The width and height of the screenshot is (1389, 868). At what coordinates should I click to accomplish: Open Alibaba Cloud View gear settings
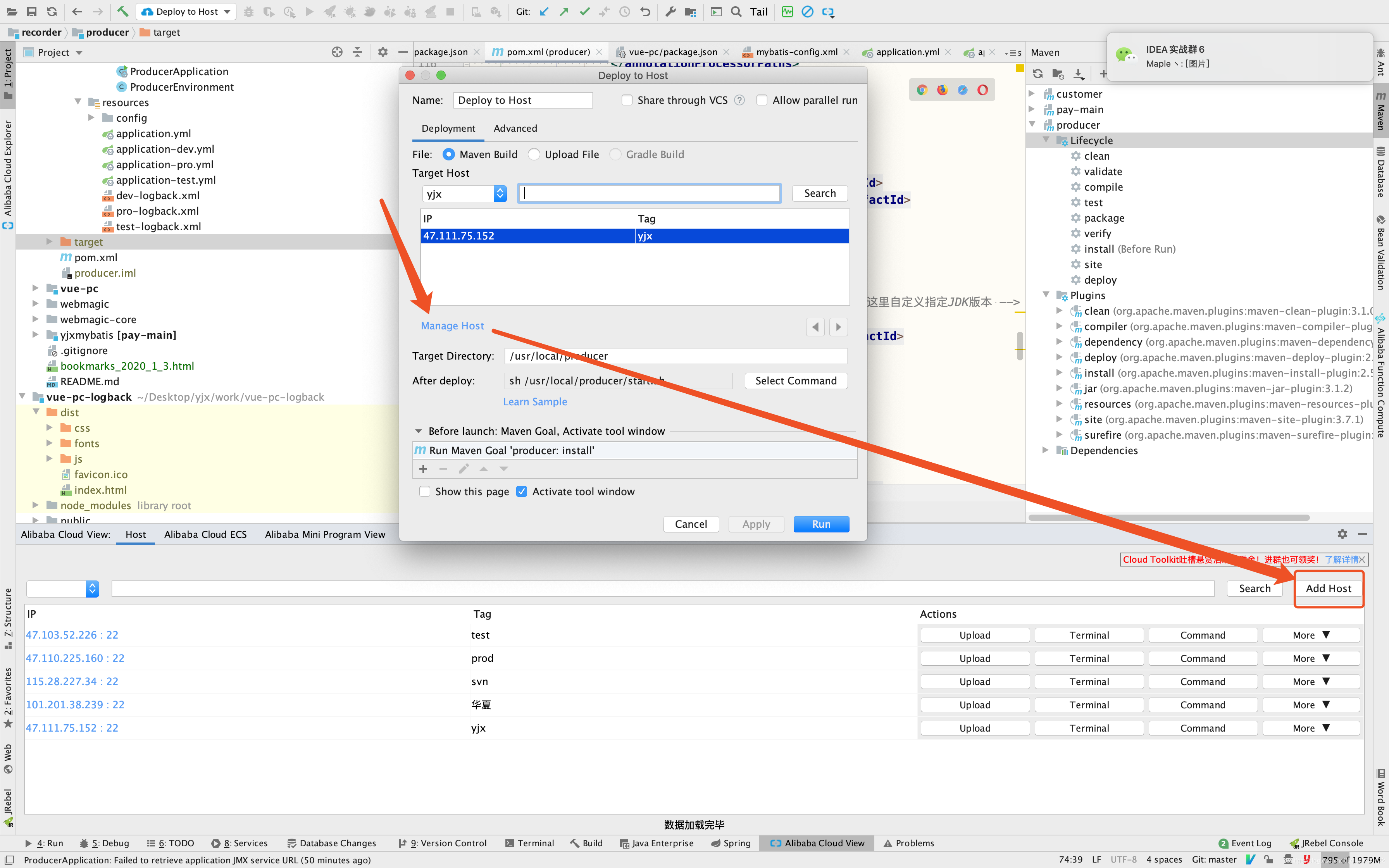click(x=1342, y=534)
